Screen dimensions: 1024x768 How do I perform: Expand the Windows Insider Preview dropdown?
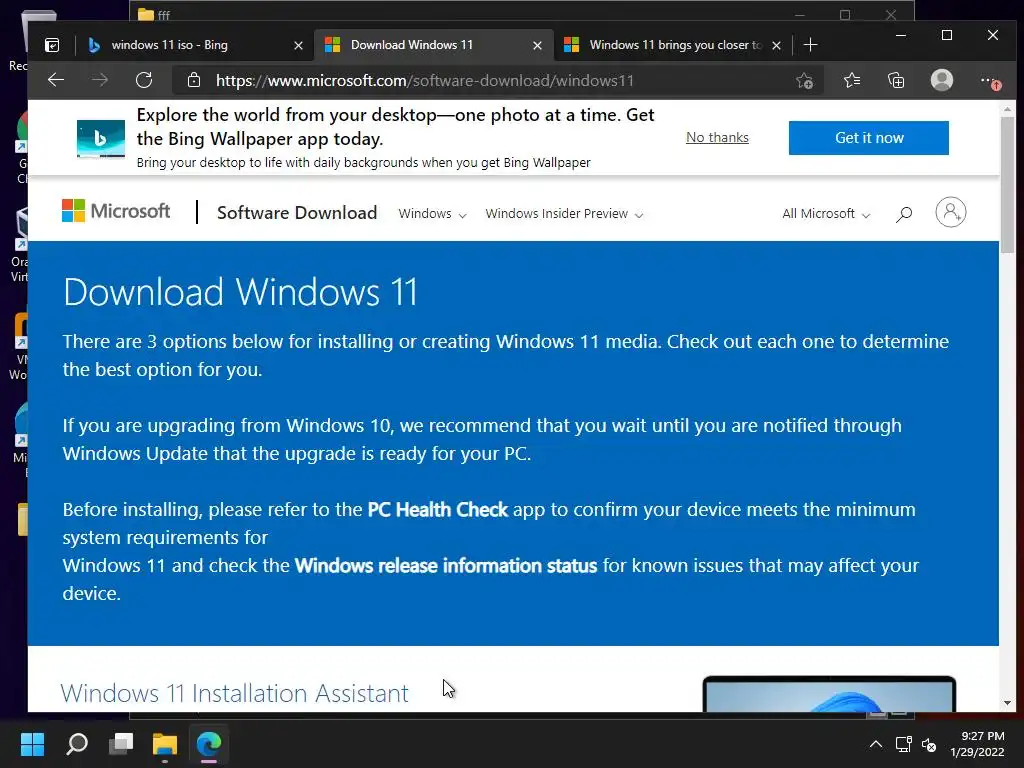(564, 214)
